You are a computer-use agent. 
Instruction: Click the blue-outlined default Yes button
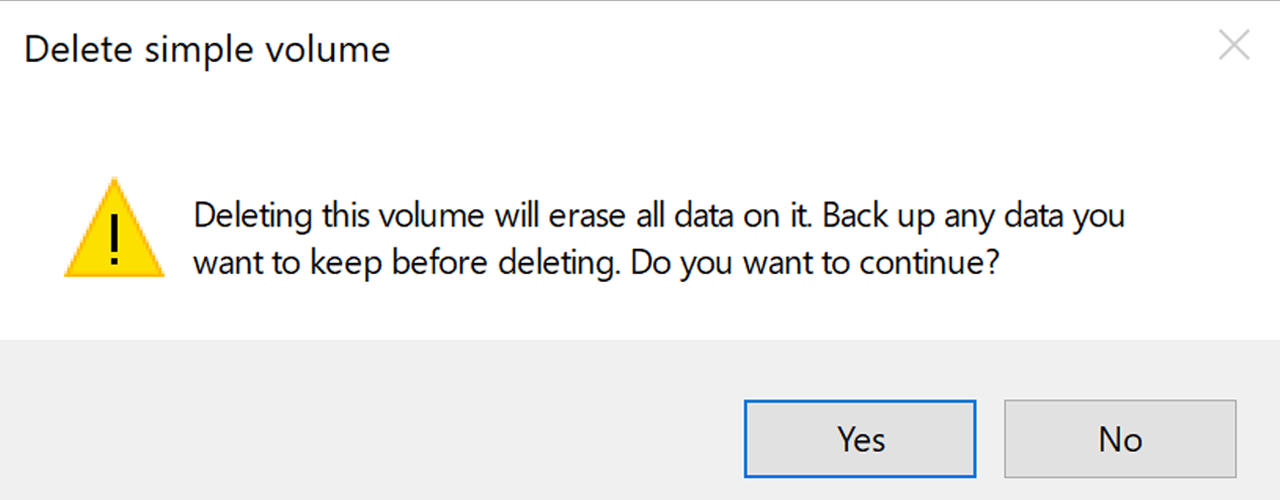pos(860,439)
